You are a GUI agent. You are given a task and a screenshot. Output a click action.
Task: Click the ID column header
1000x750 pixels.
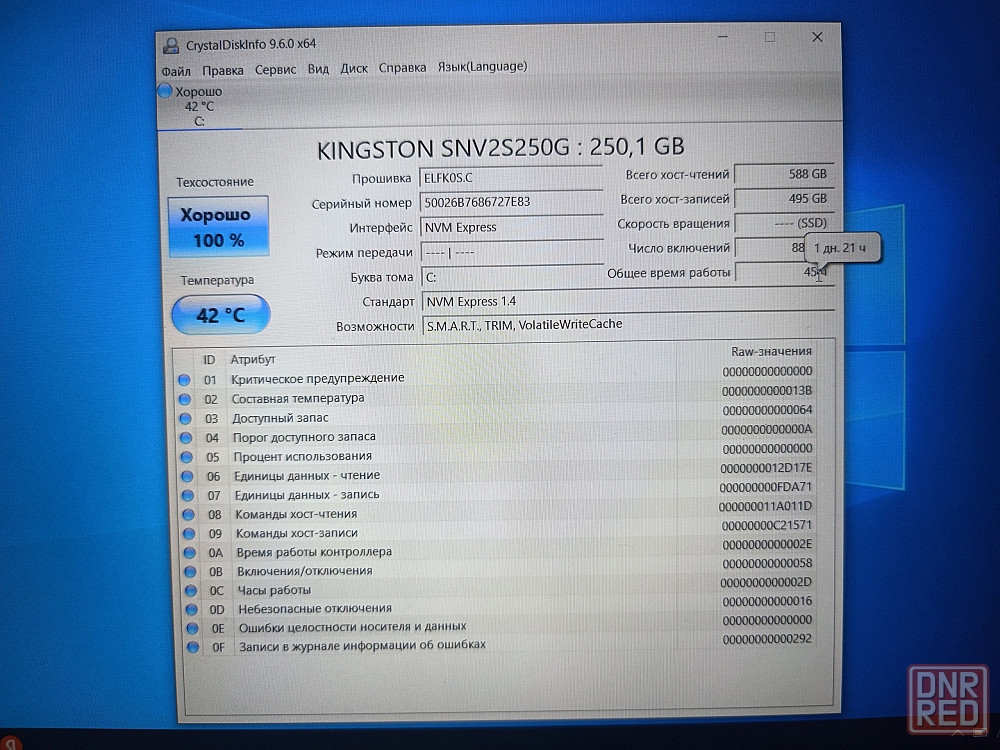[209, 360]
